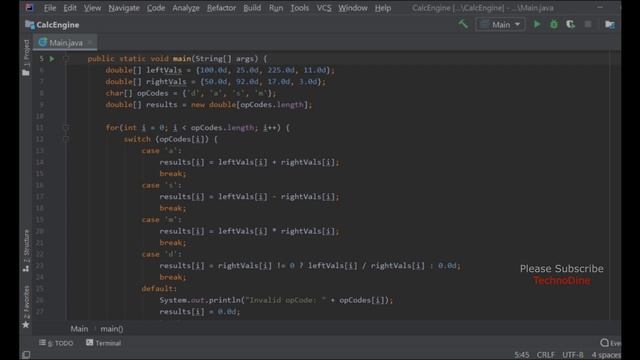Toggle tool window buttons icon in status bar
Screen dimensions: 640x360
click(x=26, y=355)
